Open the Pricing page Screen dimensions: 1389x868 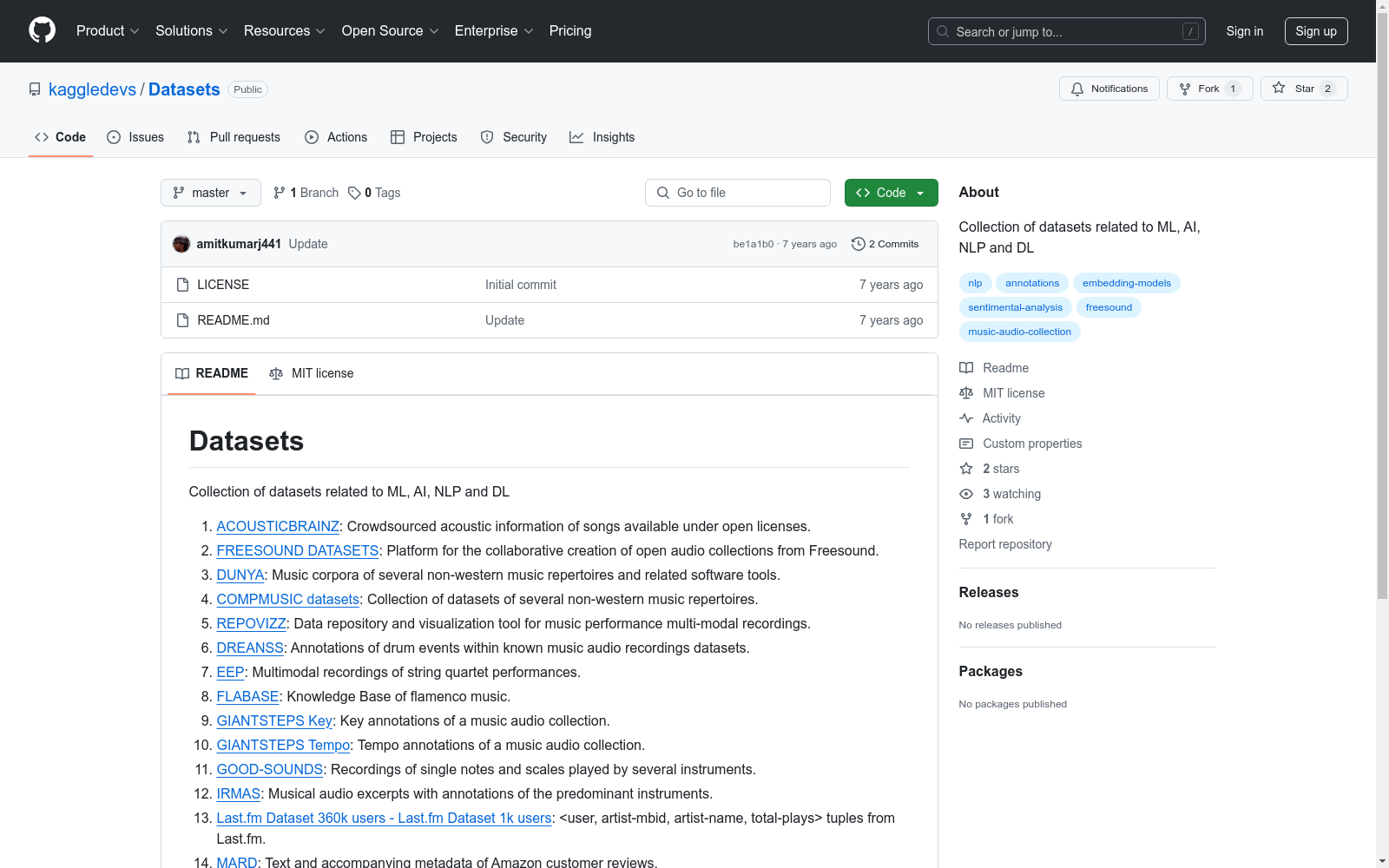pos(570,31)
